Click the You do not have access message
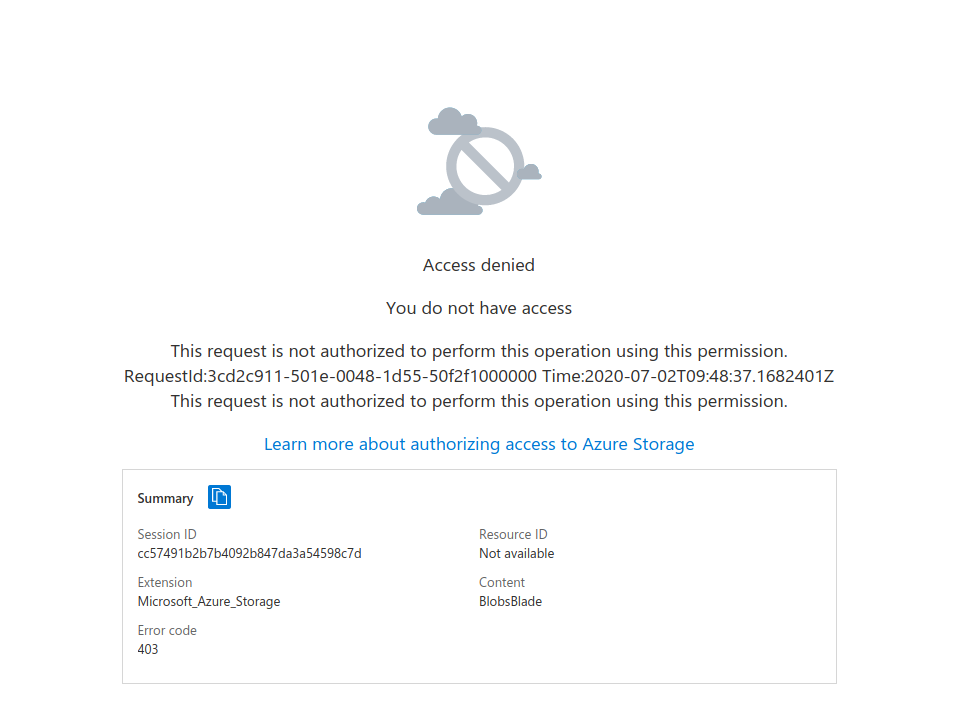The width and height of the screenshot is (973, 727). pyautogui.click(x=478, y=308)
